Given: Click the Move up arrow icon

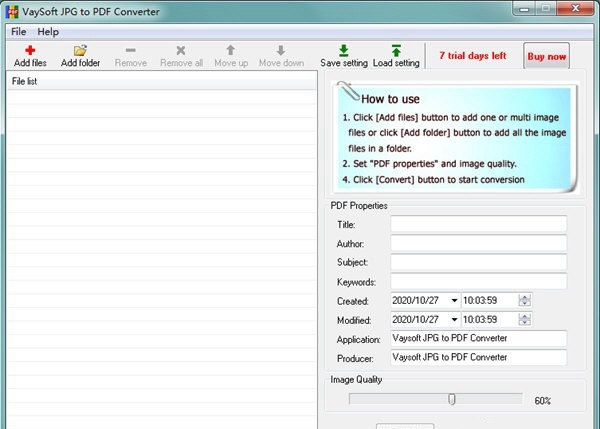Looking at the screenshot, I should 230,50.
